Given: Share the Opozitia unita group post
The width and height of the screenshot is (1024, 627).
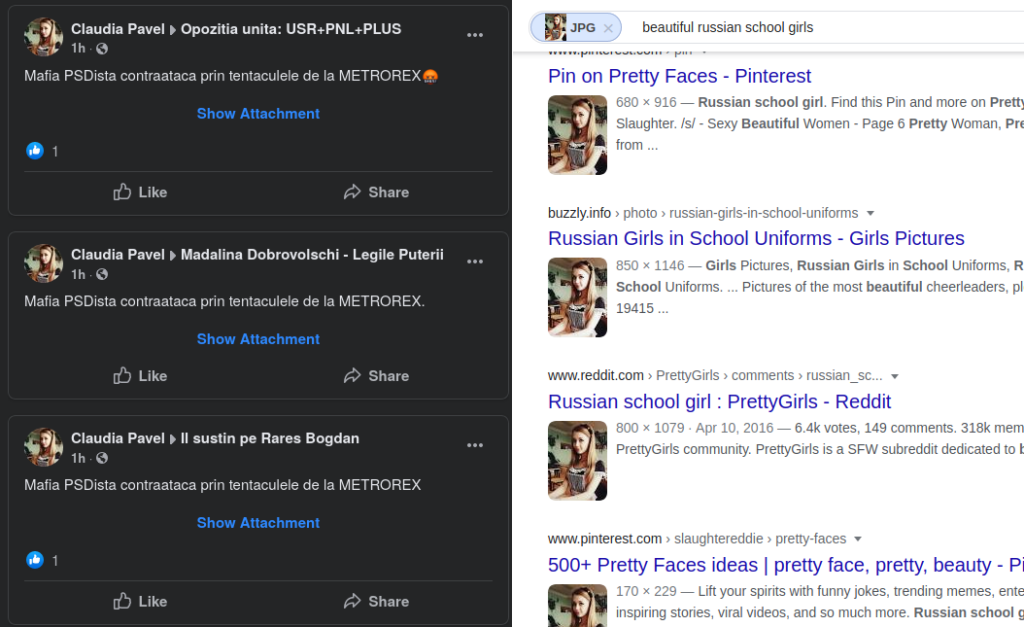Looking at the screenshot, I should (x=376, y=192).
